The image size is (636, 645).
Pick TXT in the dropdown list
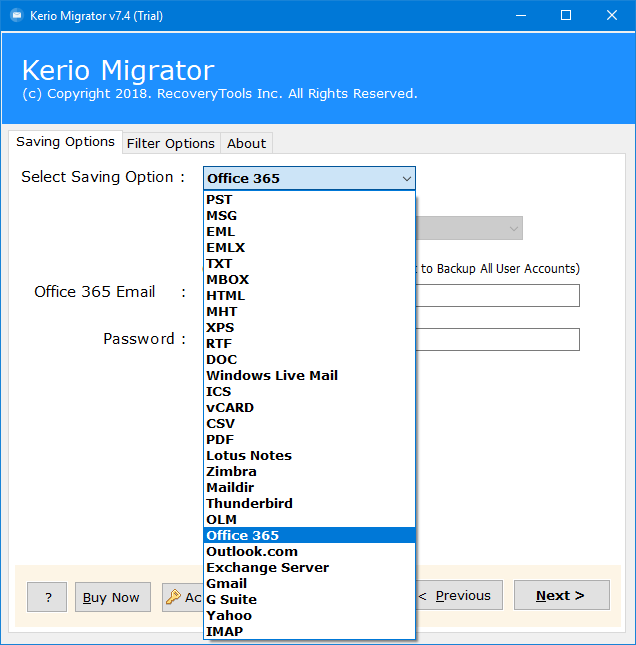click(x=309, y=264)
